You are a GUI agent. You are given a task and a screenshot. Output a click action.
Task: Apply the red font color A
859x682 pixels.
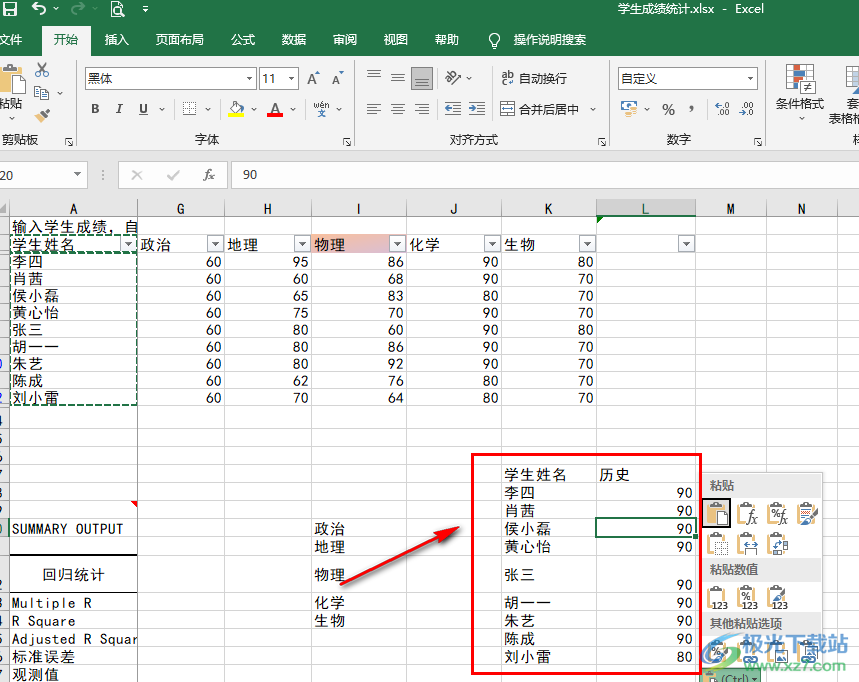[x=275, y=109]
